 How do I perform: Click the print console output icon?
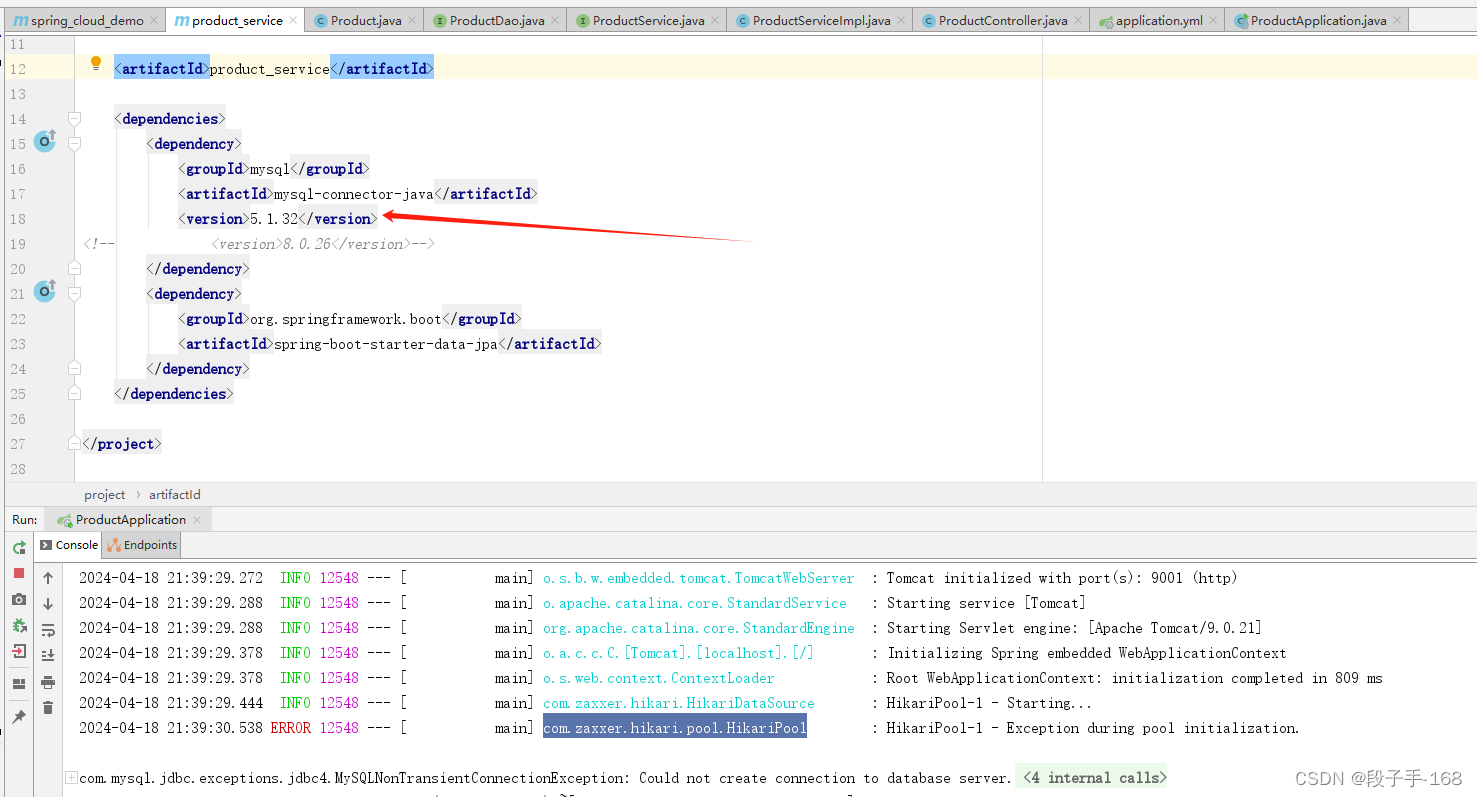click(48, 682)
